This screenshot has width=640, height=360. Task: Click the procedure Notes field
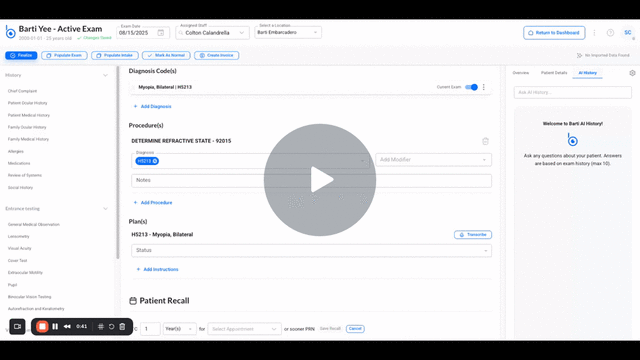(311, 180)
